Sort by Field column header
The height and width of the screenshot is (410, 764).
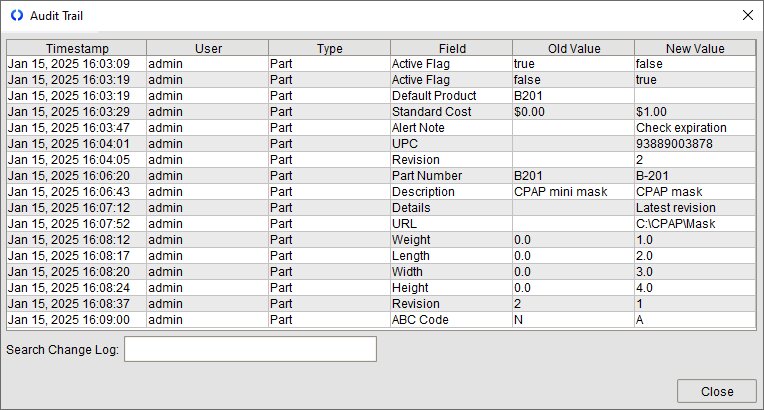pos(451,48)
